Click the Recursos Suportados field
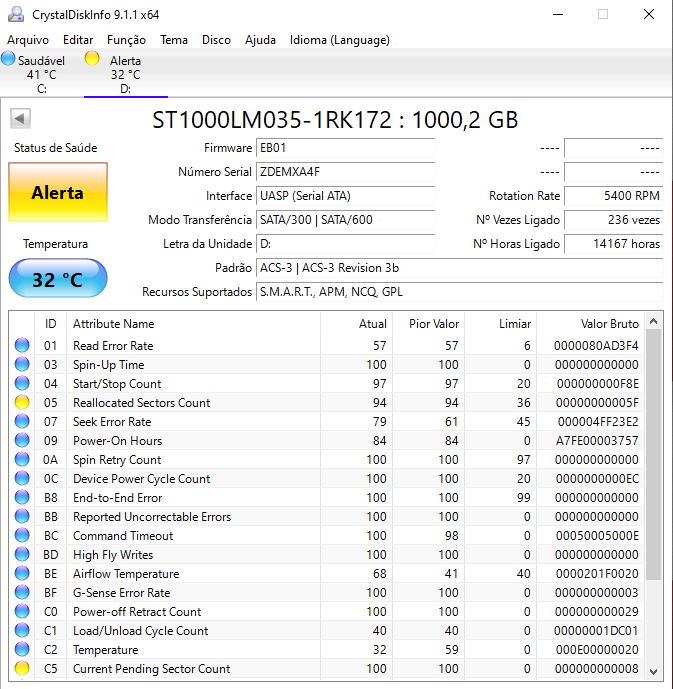 point(460,292)
